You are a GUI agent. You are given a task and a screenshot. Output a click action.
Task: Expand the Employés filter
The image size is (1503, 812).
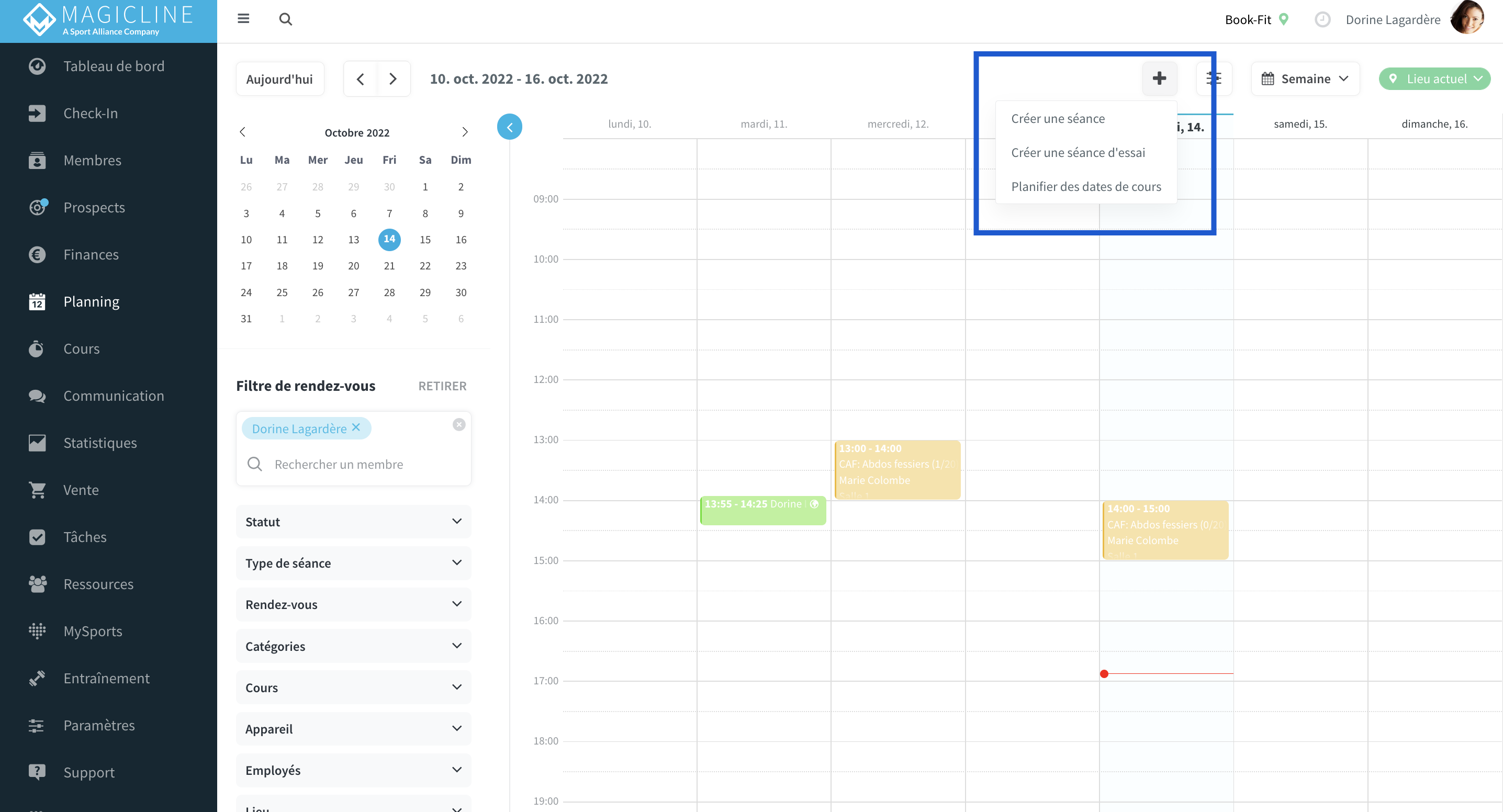354,770
